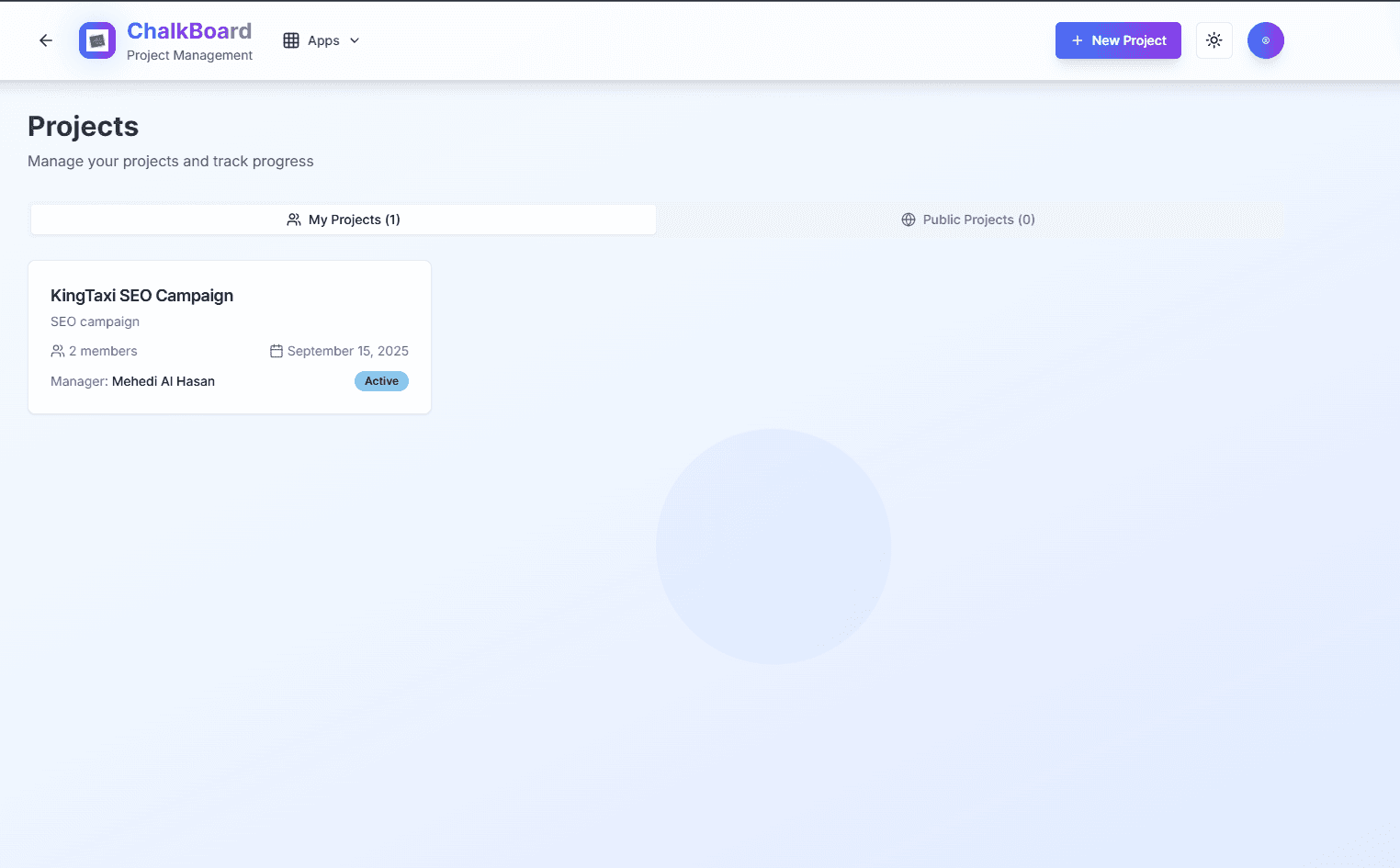Click the September 15, 2025 date
The width and height of the screenshot is (1400, 868).
pyautogui.click(x=348, y=351)
